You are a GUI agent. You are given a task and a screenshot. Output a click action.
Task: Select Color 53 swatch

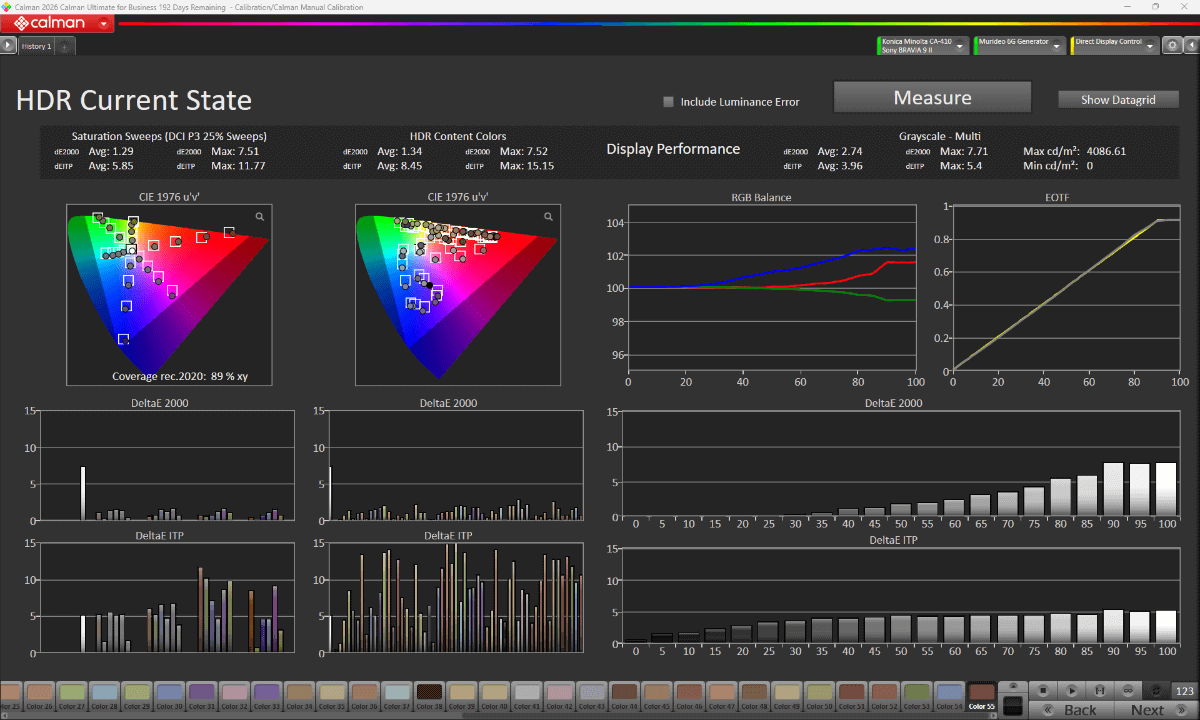(917, 695)
